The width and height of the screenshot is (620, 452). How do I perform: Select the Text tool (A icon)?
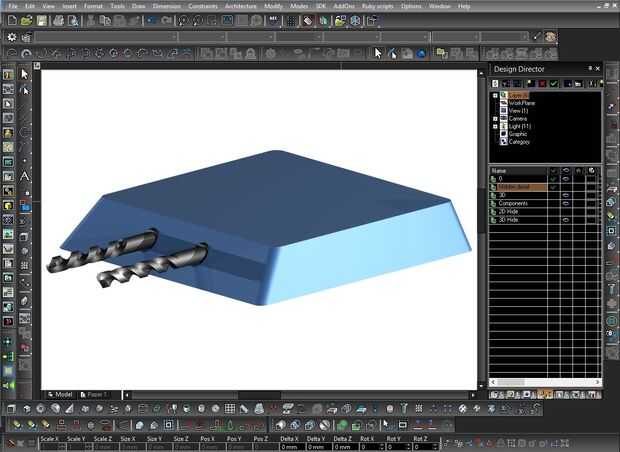pos(25,176)
